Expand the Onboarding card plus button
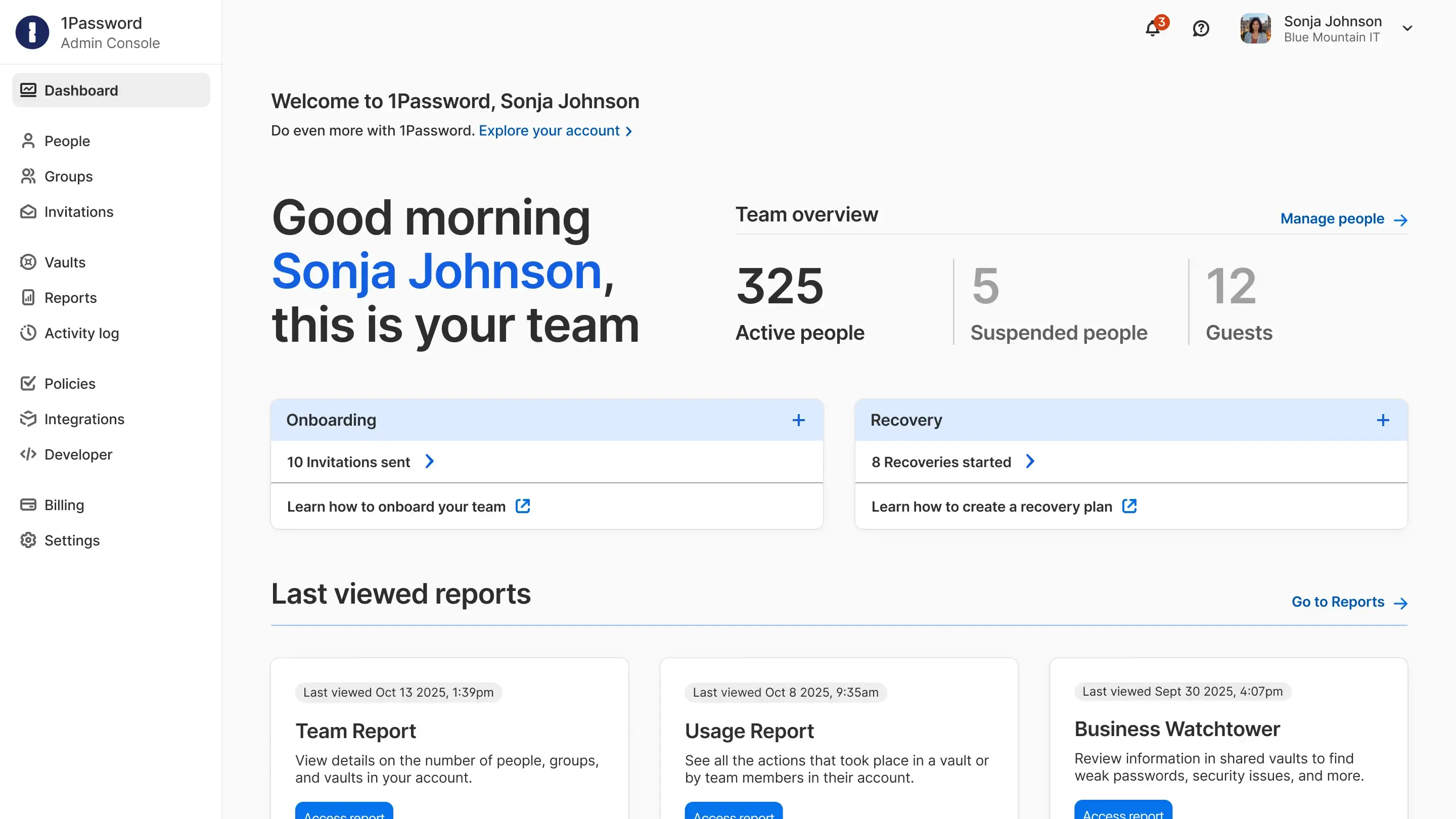 pyautogui.click(x=798, y=420)
